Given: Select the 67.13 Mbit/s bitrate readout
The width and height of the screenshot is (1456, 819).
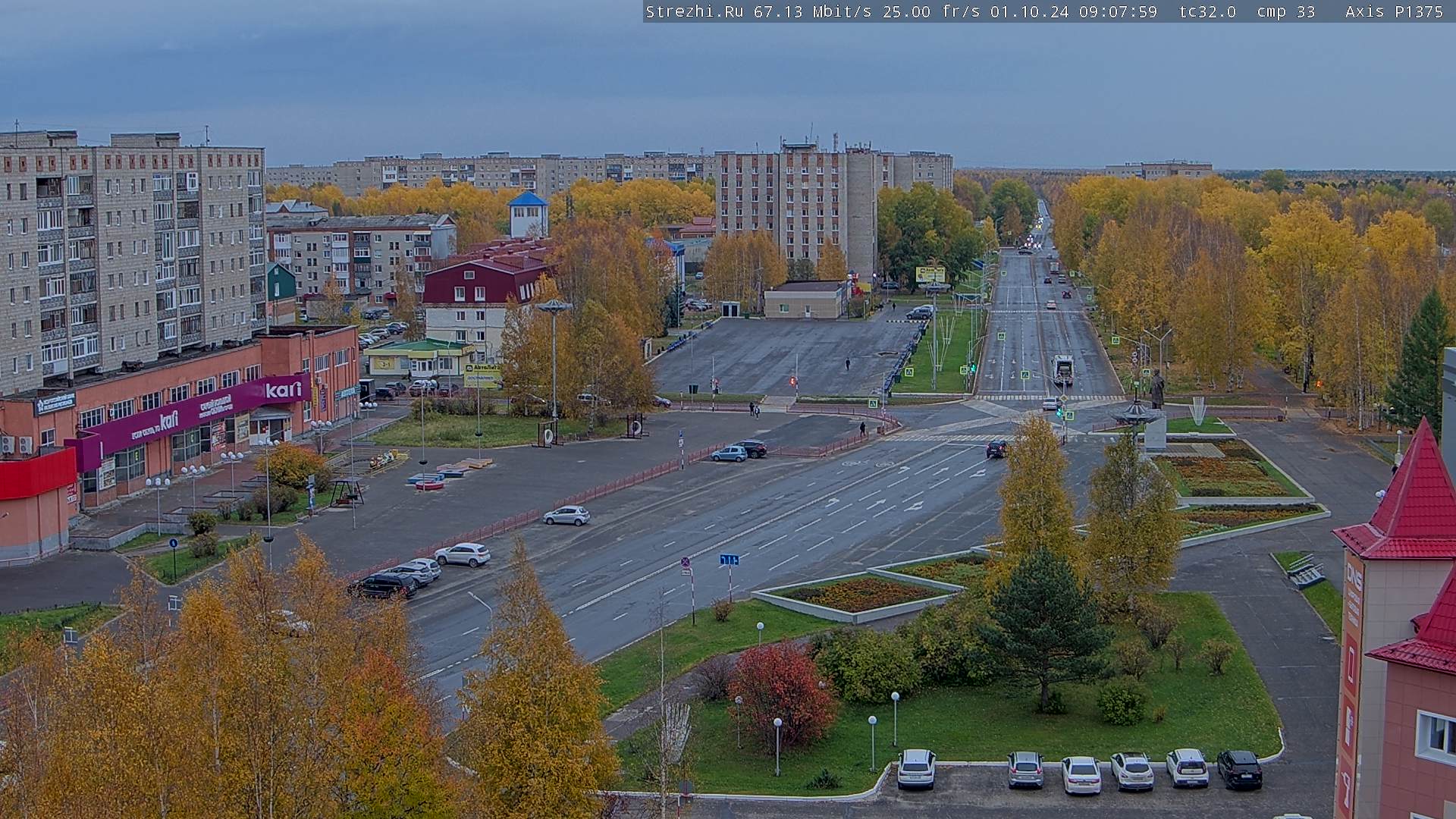Looking at the screenshot, I should click(x=815, y=11).
